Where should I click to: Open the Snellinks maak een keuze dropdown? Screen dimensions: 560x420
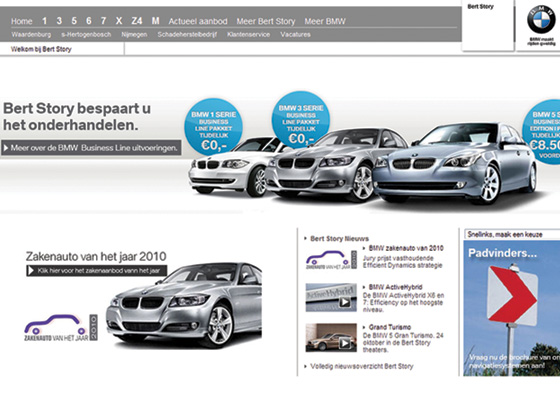tap(512, 234)
